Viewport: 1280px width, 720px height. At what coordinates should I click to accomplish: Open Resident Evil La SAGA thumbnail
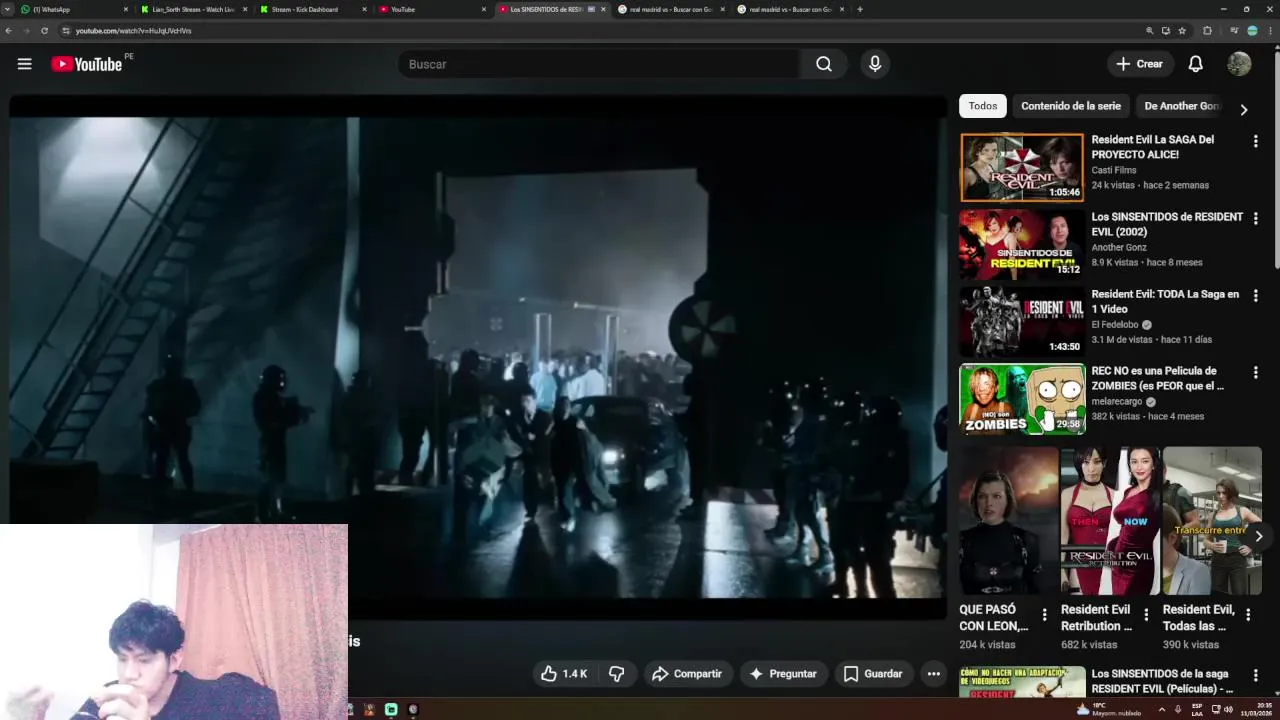click(x=1021, y=167)
